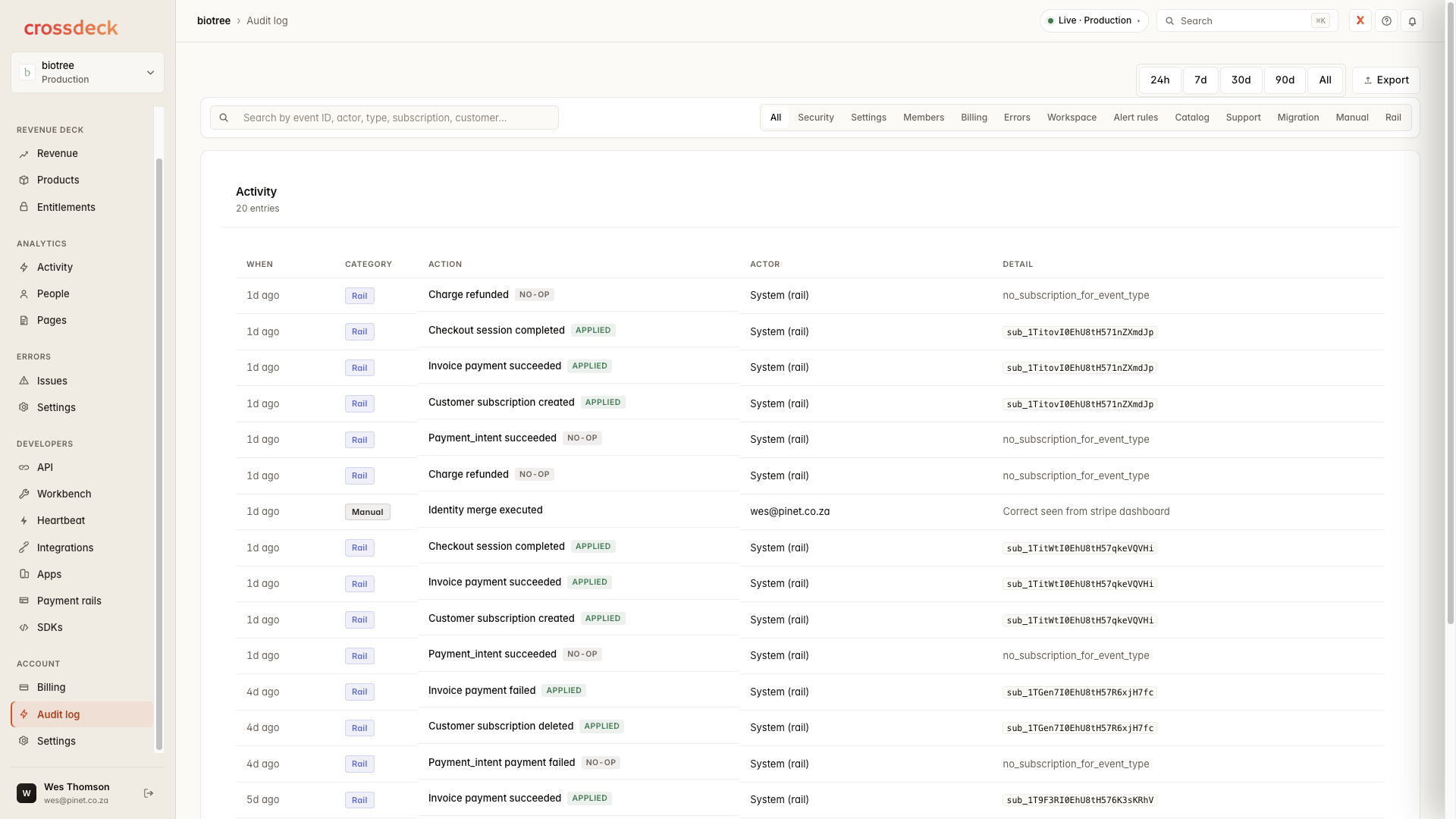Click the magnifier icon in event search

pyautogui.click(x=224, y=118)
